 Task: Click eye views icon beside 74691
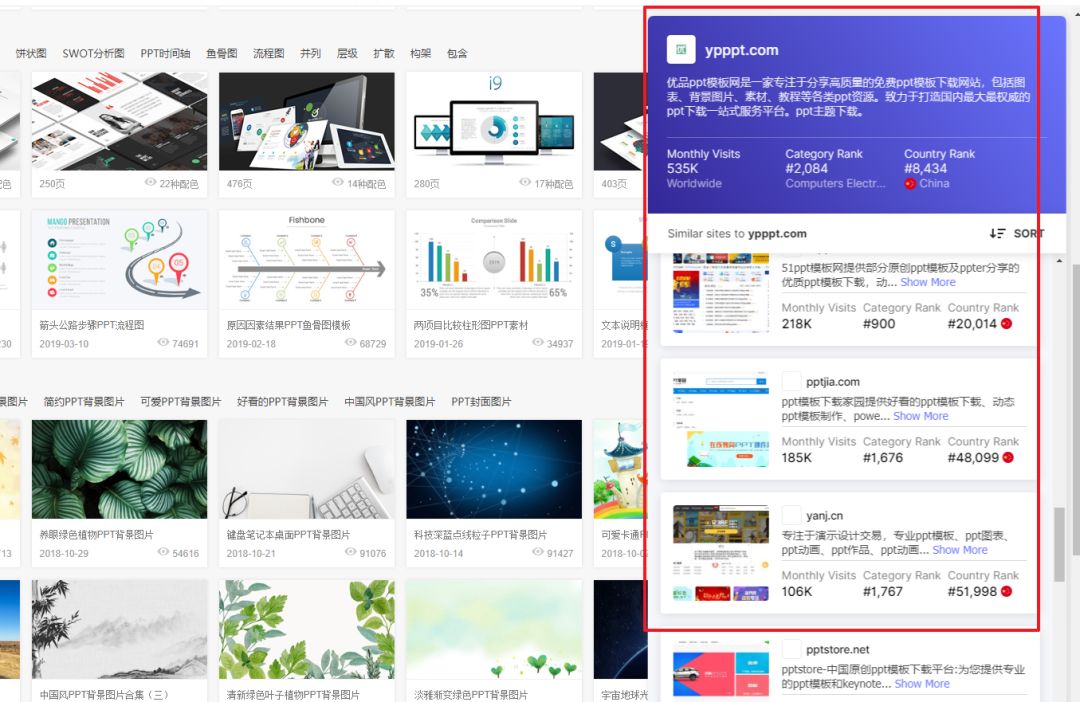[x=163, y=342]
